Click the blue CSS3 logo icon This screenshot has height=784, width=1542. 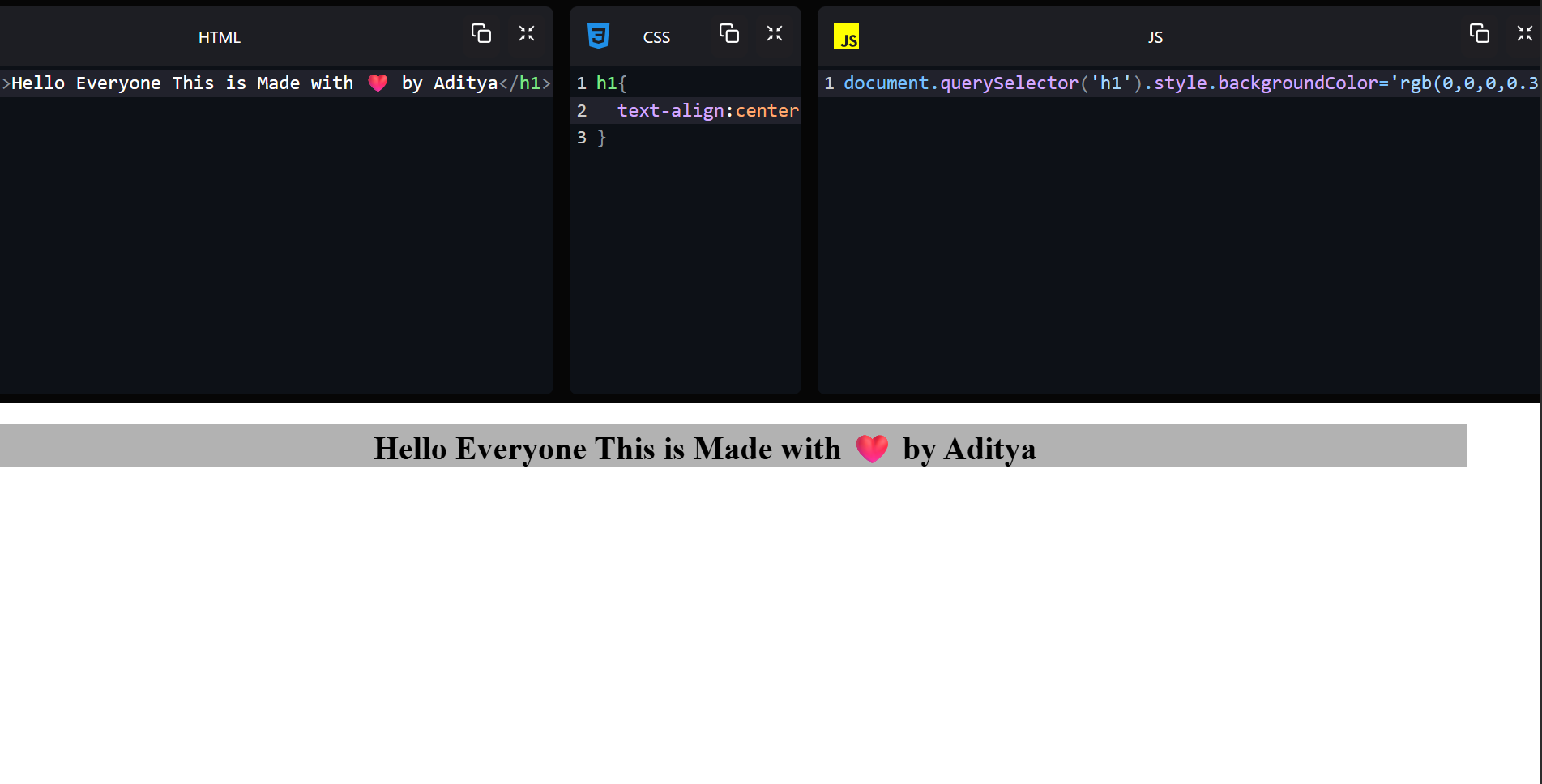tap(598, 36)
